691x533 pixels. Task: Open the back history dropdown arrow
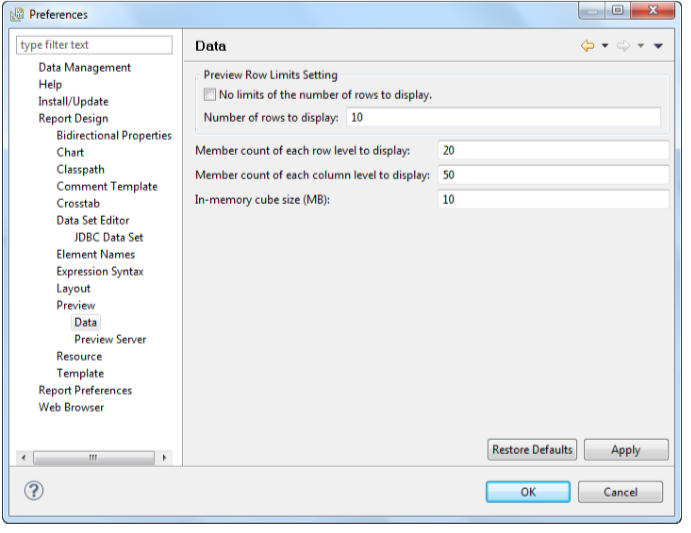(x=605, y=45)
